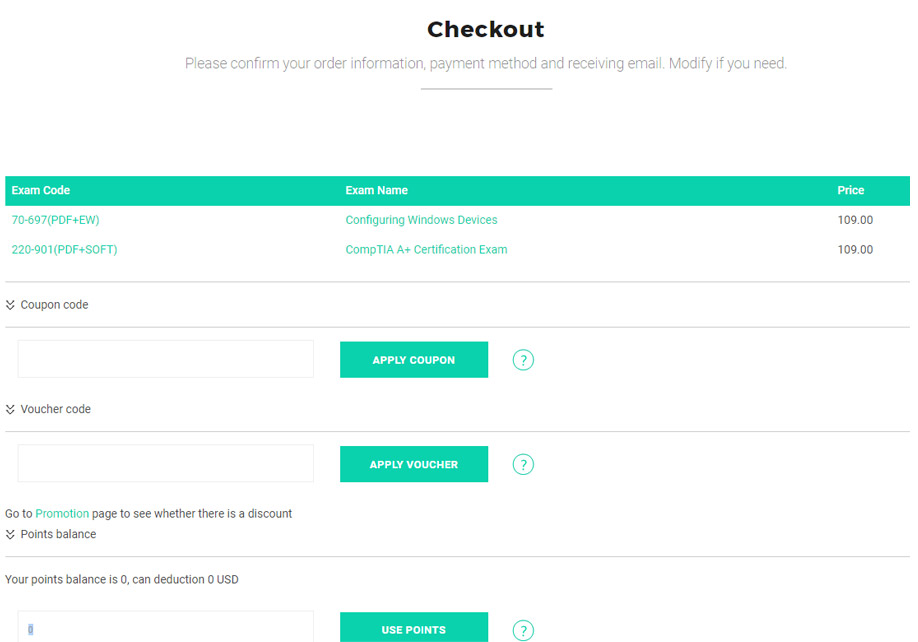Open the Promotion page link
This screenshot has width=918, height=642.
click(62, 513)
